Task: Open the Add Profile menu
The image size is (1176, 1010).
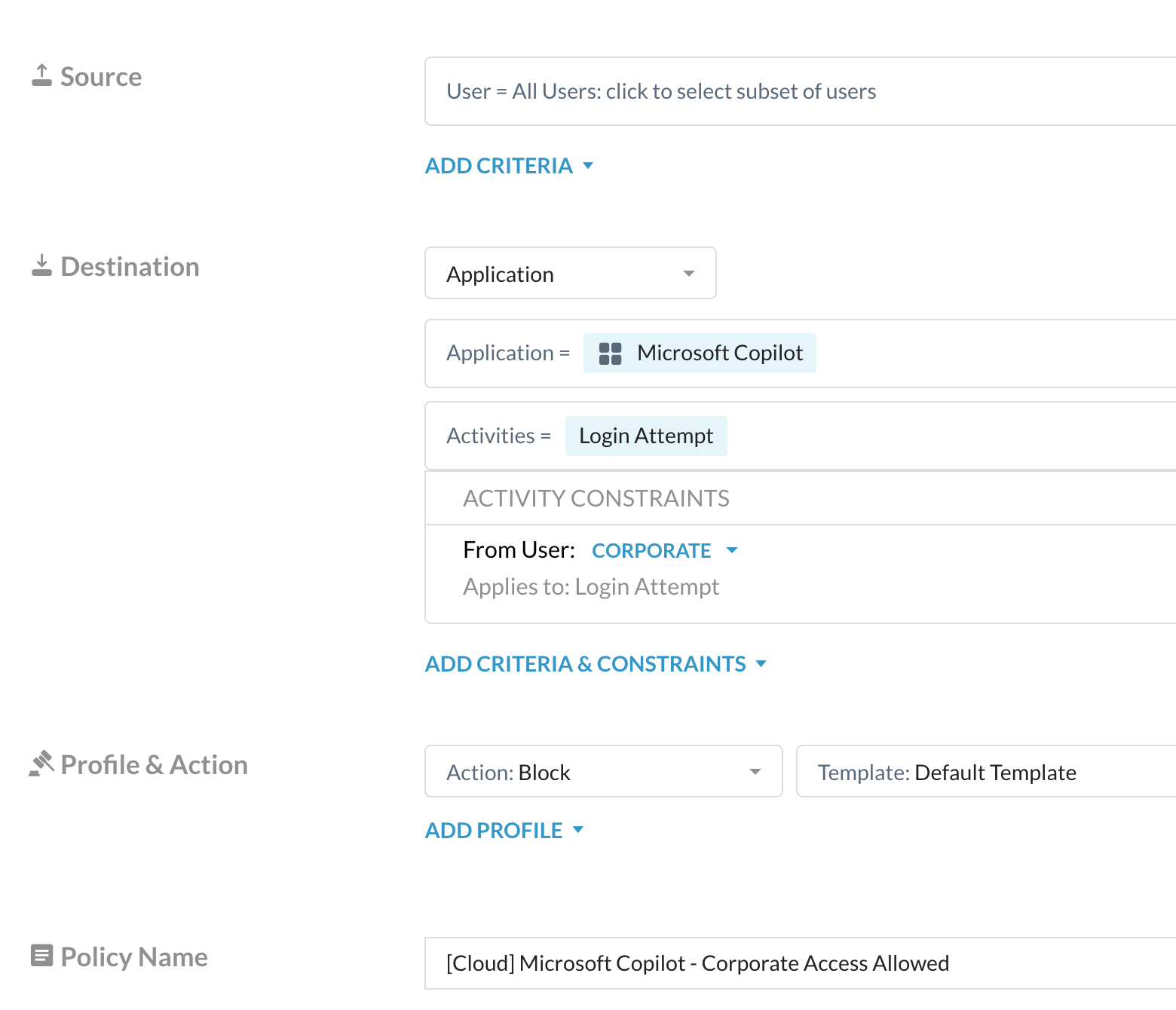Action: 504,831
